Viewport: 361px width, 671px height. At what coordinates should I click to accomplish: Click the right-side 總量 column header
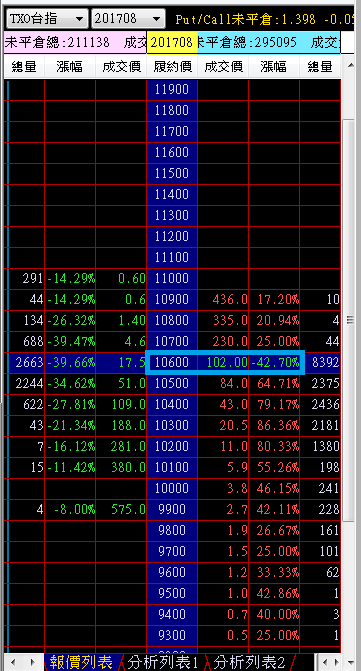(x=321, y=66)
